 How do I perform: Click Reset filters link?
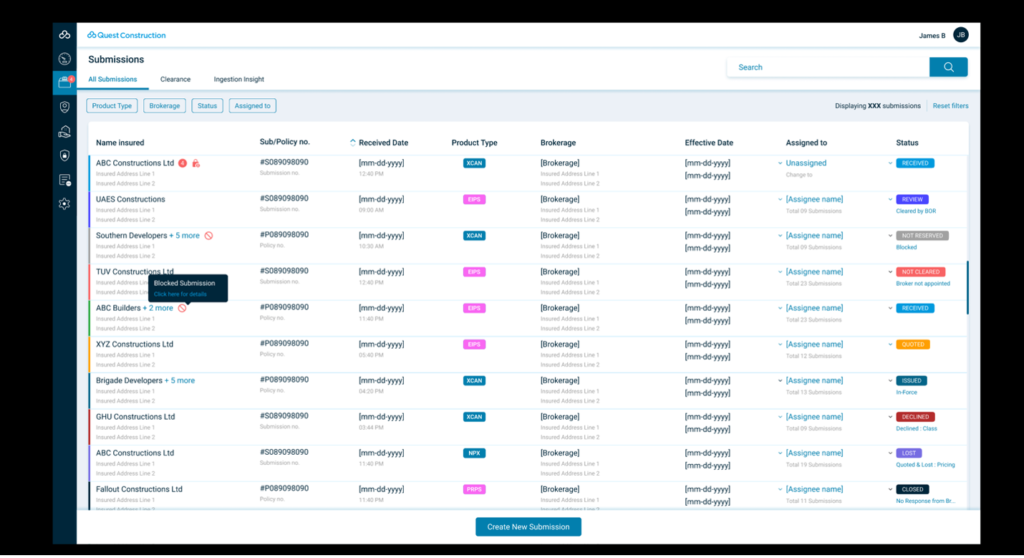pyautogui.click(x=950, y=106)
